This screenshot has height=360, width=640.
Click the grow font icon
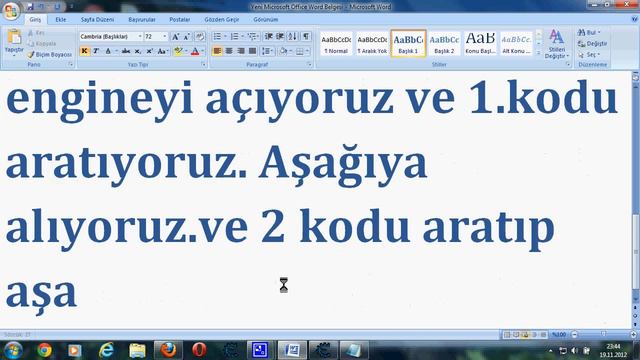(x=175, y=37)
